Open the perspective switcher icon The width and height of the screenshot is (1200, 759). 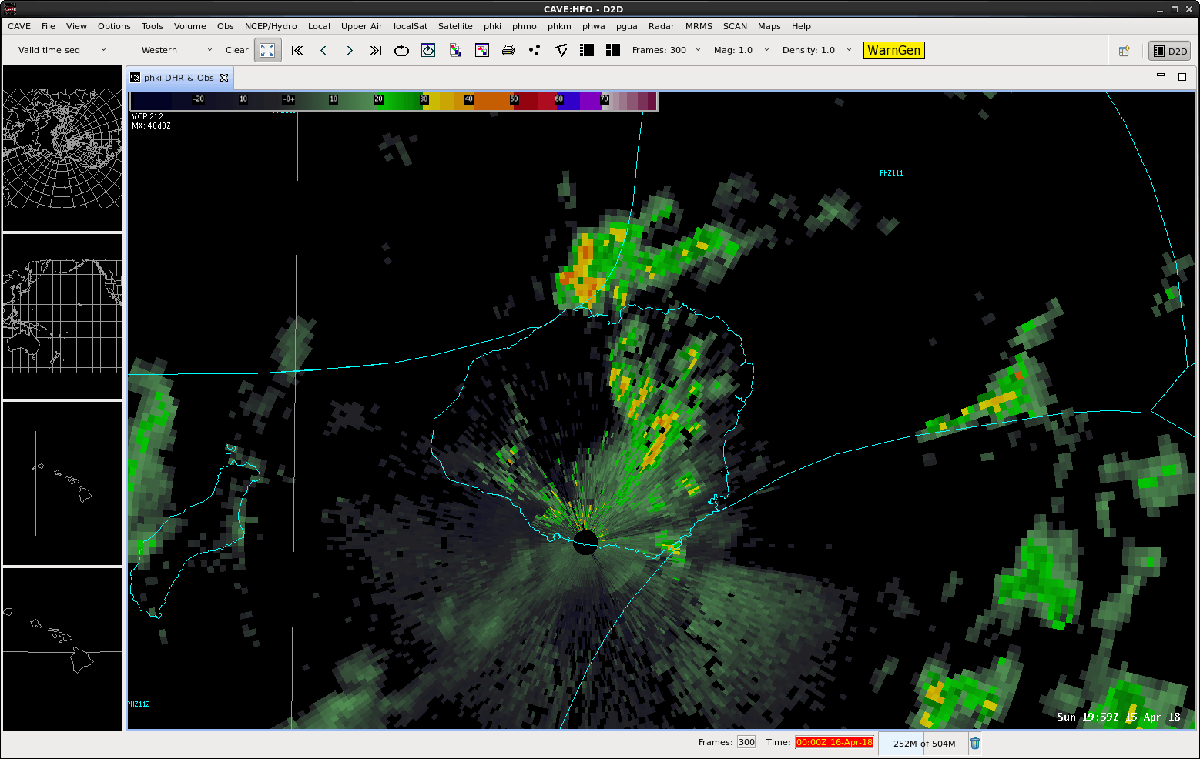click(x=1124, y=50)
